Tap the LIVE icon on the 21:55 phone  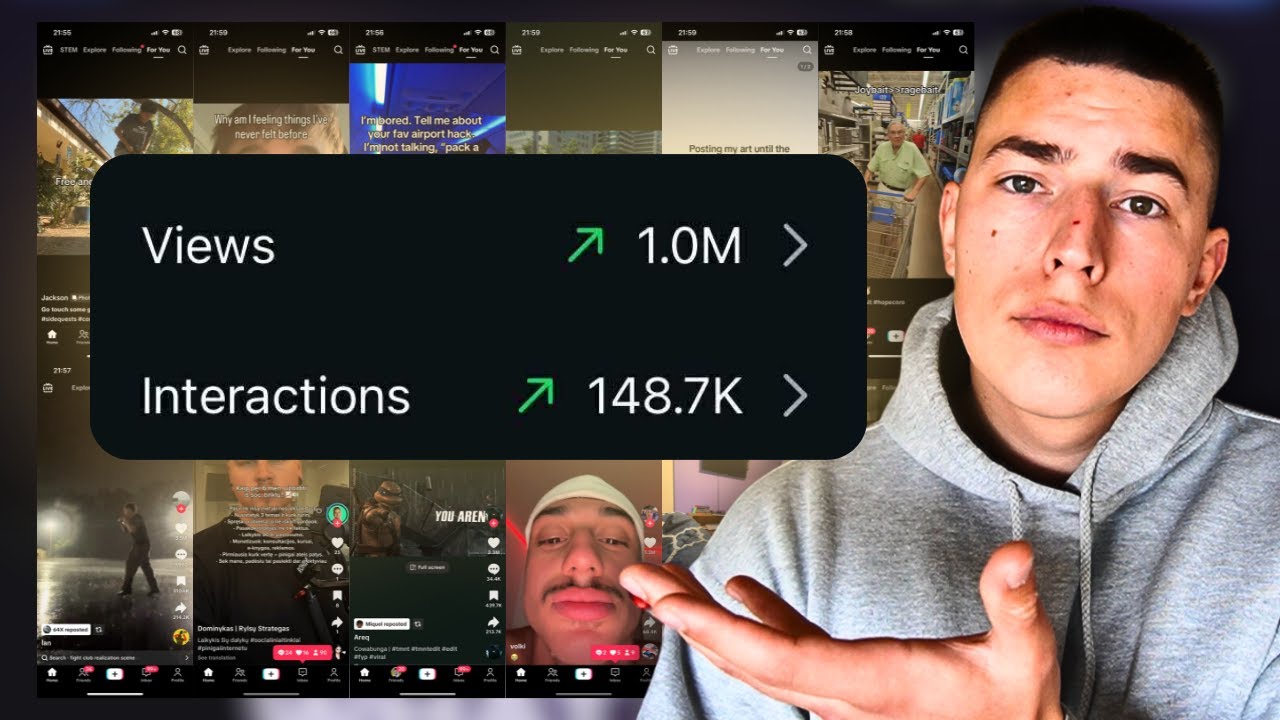48,49
